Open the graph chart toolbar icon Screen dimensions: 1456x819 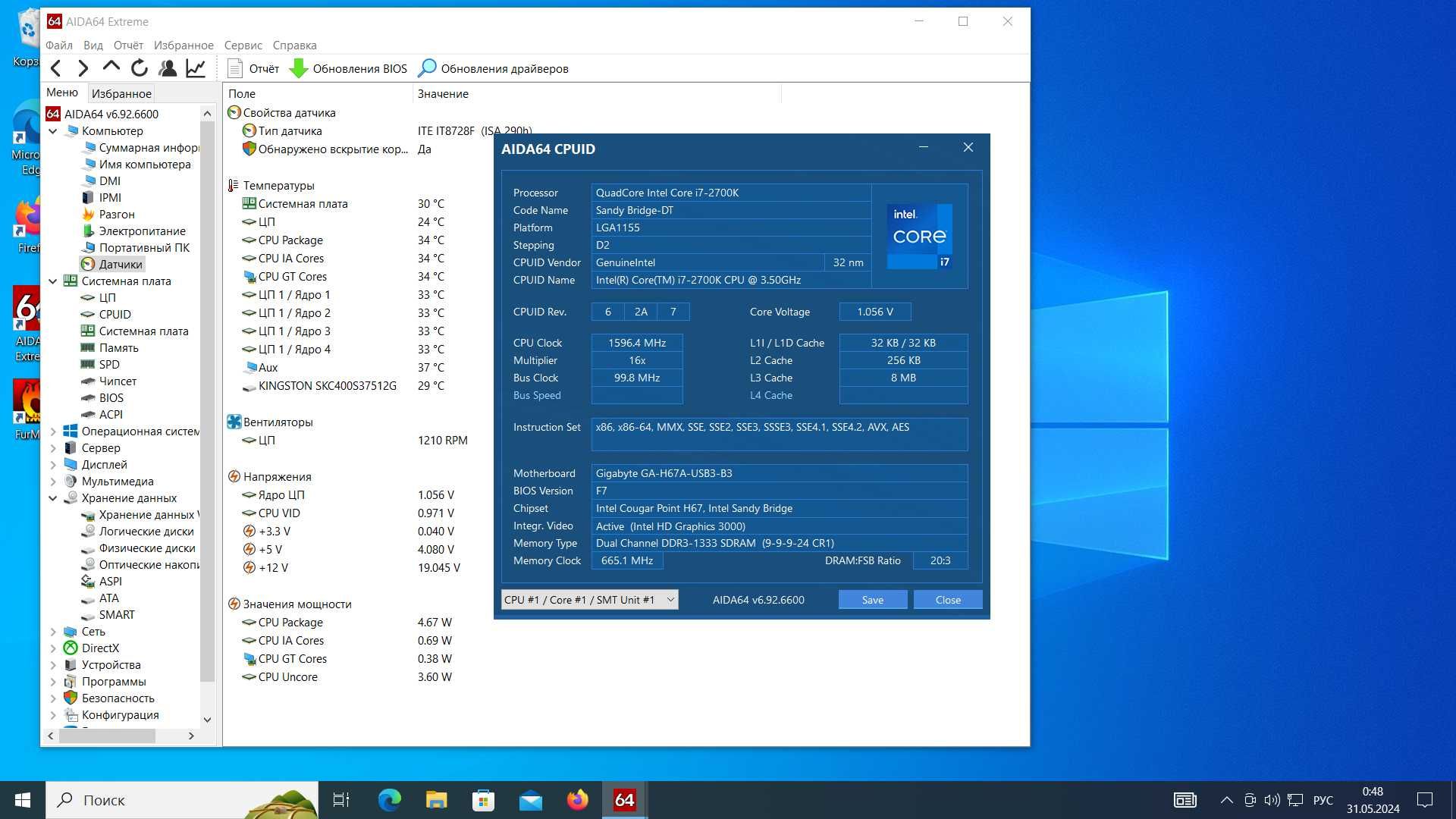[196, 68]
